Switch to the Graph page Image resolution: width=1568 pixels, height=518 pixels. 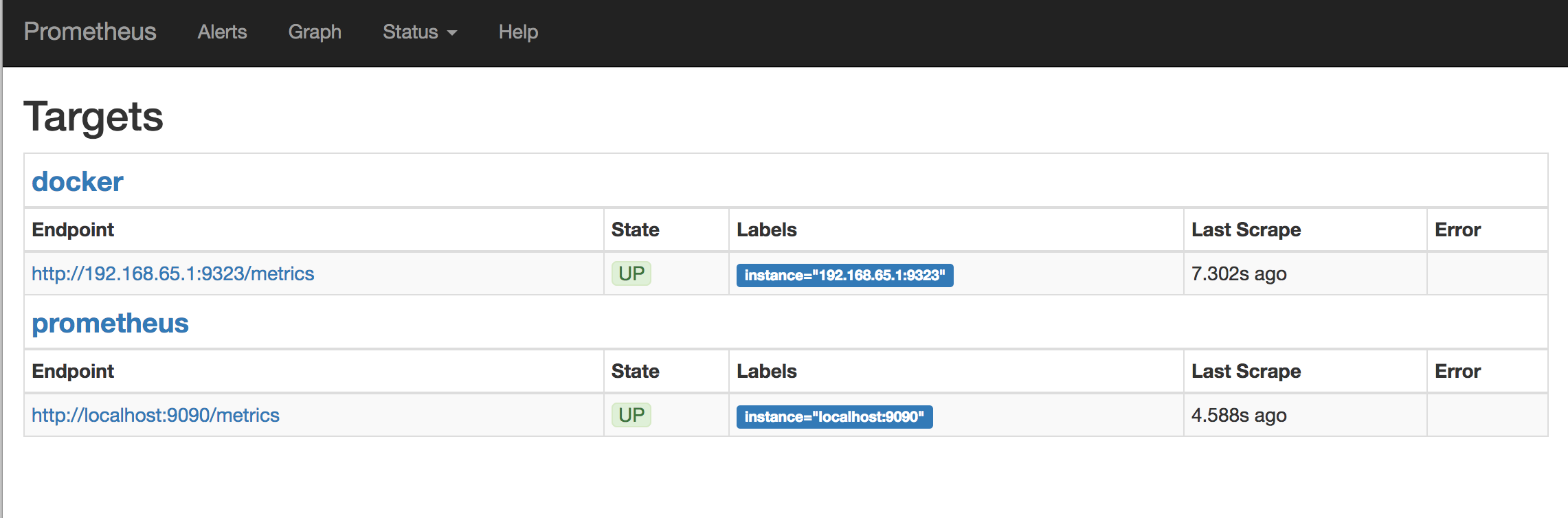[315, 32]
